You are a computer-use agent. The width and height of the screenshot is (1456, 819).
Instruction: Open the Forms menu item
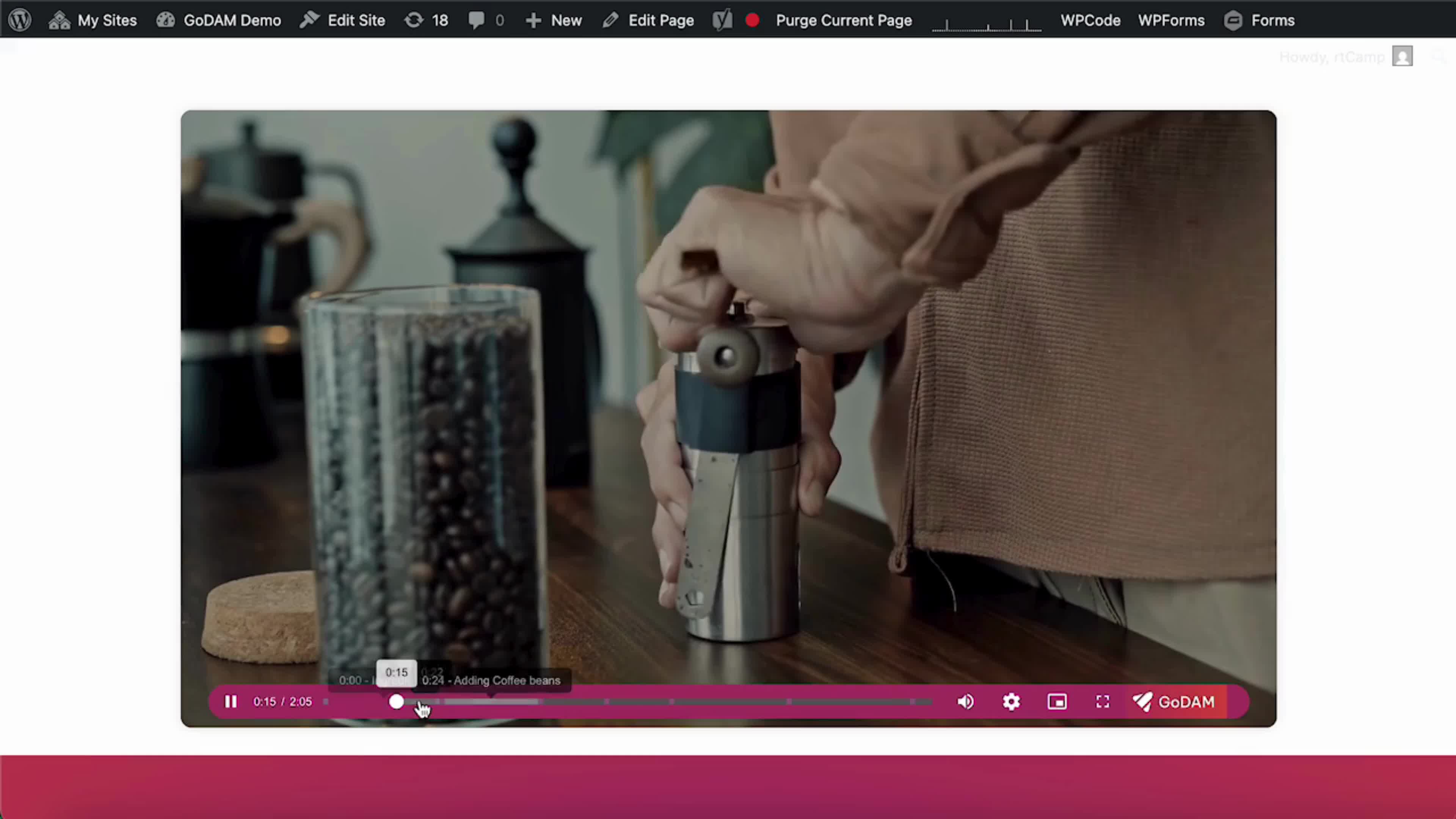(x=1260, y=20)
